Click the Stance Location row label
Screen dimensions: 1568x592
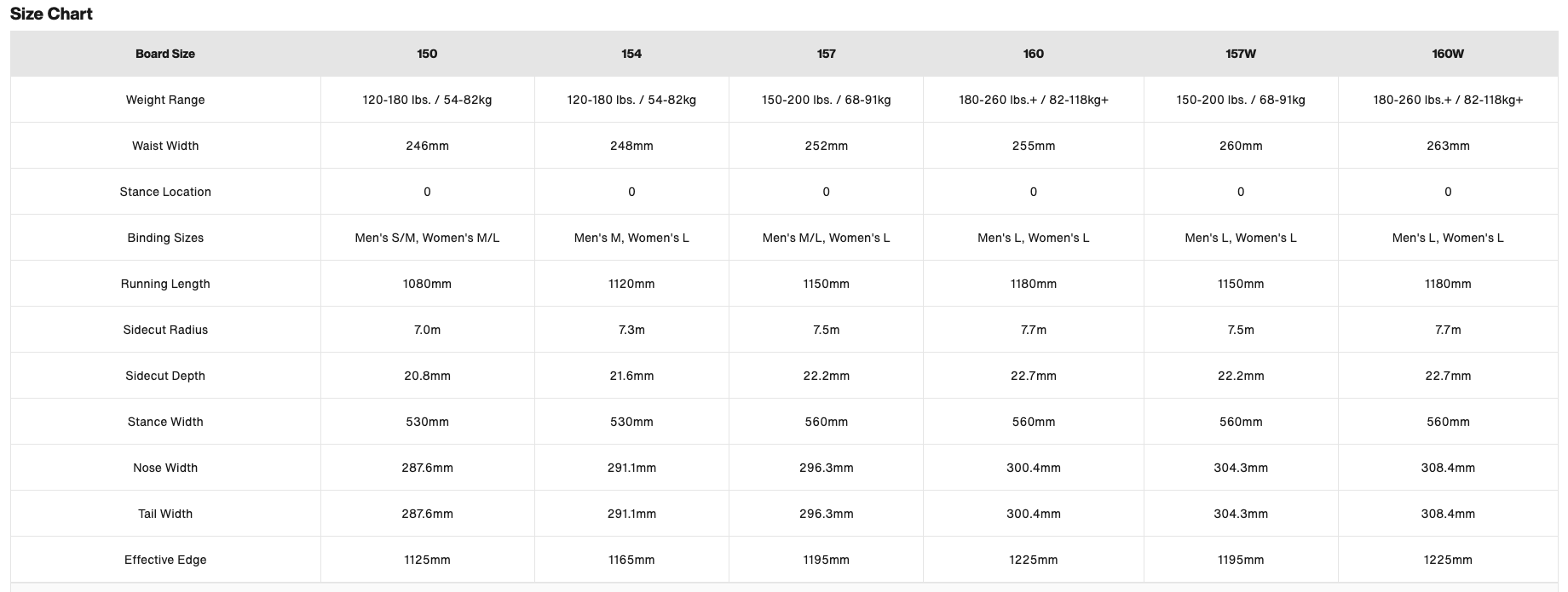pyautogui.click(x=165, y=192)
